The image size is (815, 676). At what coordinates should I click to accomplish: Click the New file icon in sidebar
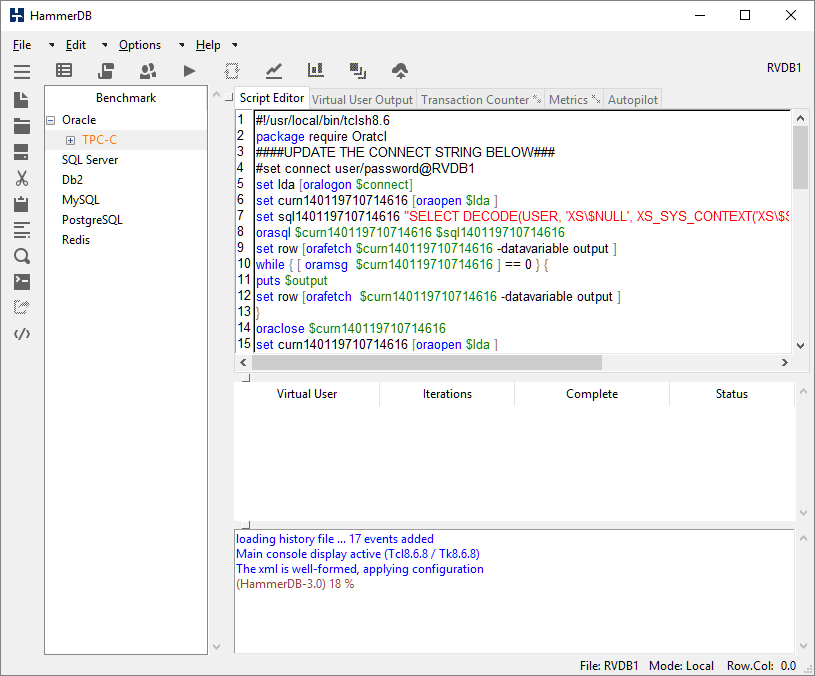tap(21, 100)
